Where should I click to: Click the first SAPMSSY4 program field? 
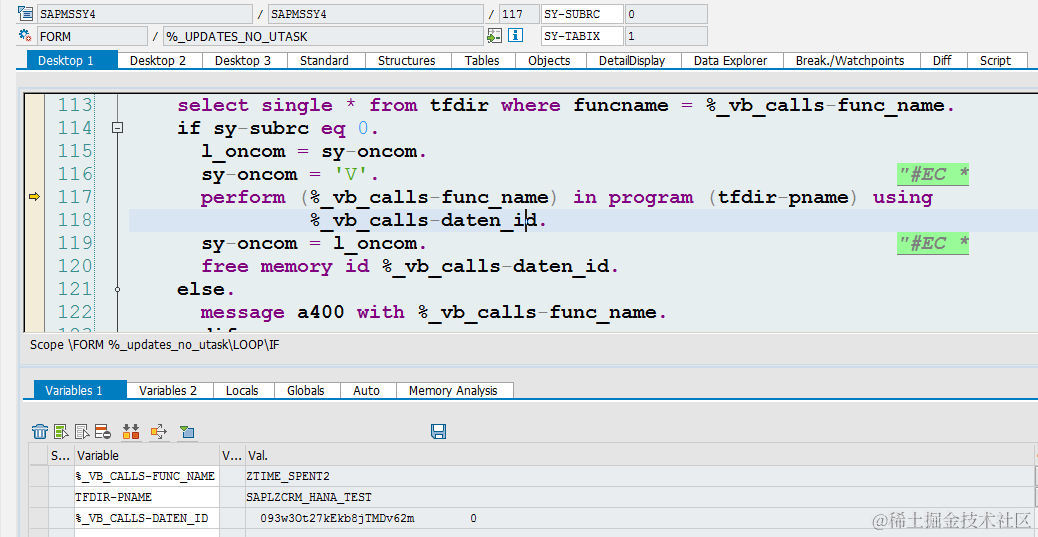click(145, 14)
